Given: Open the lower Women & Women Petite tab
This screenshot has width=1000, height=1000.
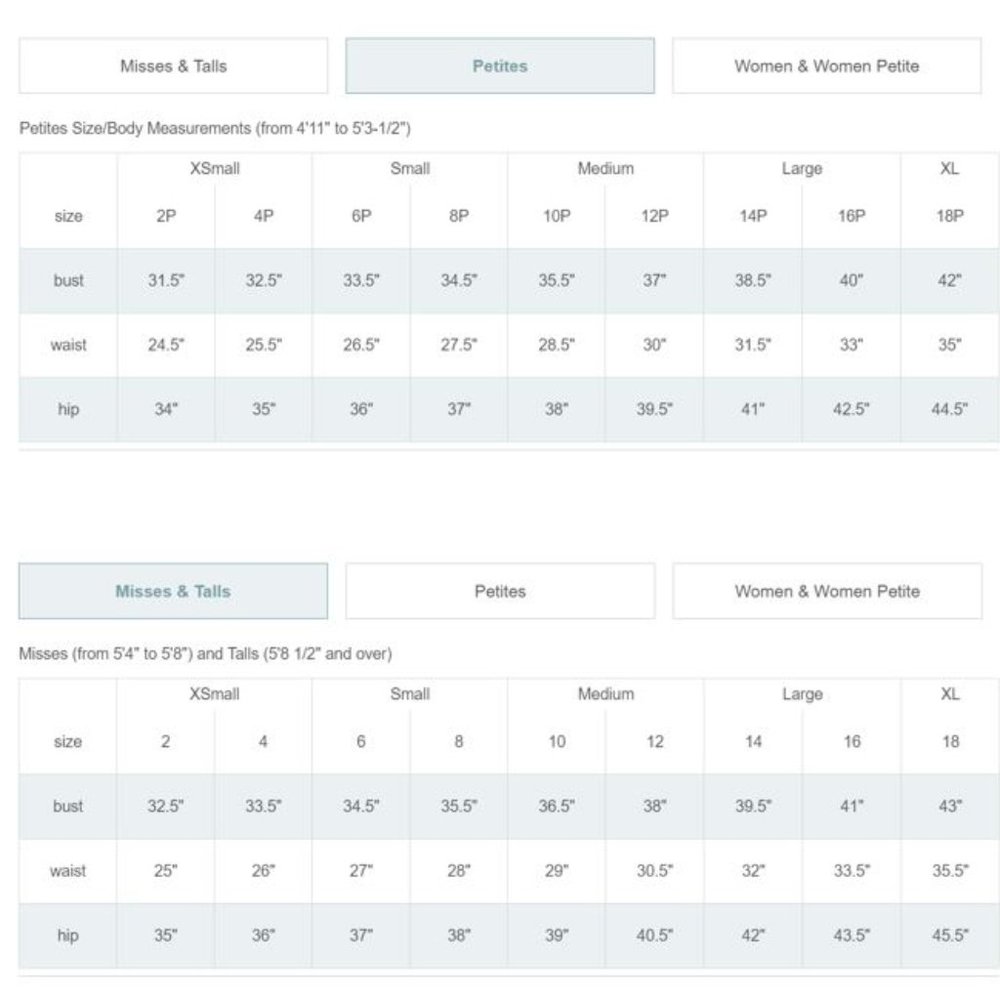Looking at the screenshot, I should pyautogui.click(x=827, y=591).
